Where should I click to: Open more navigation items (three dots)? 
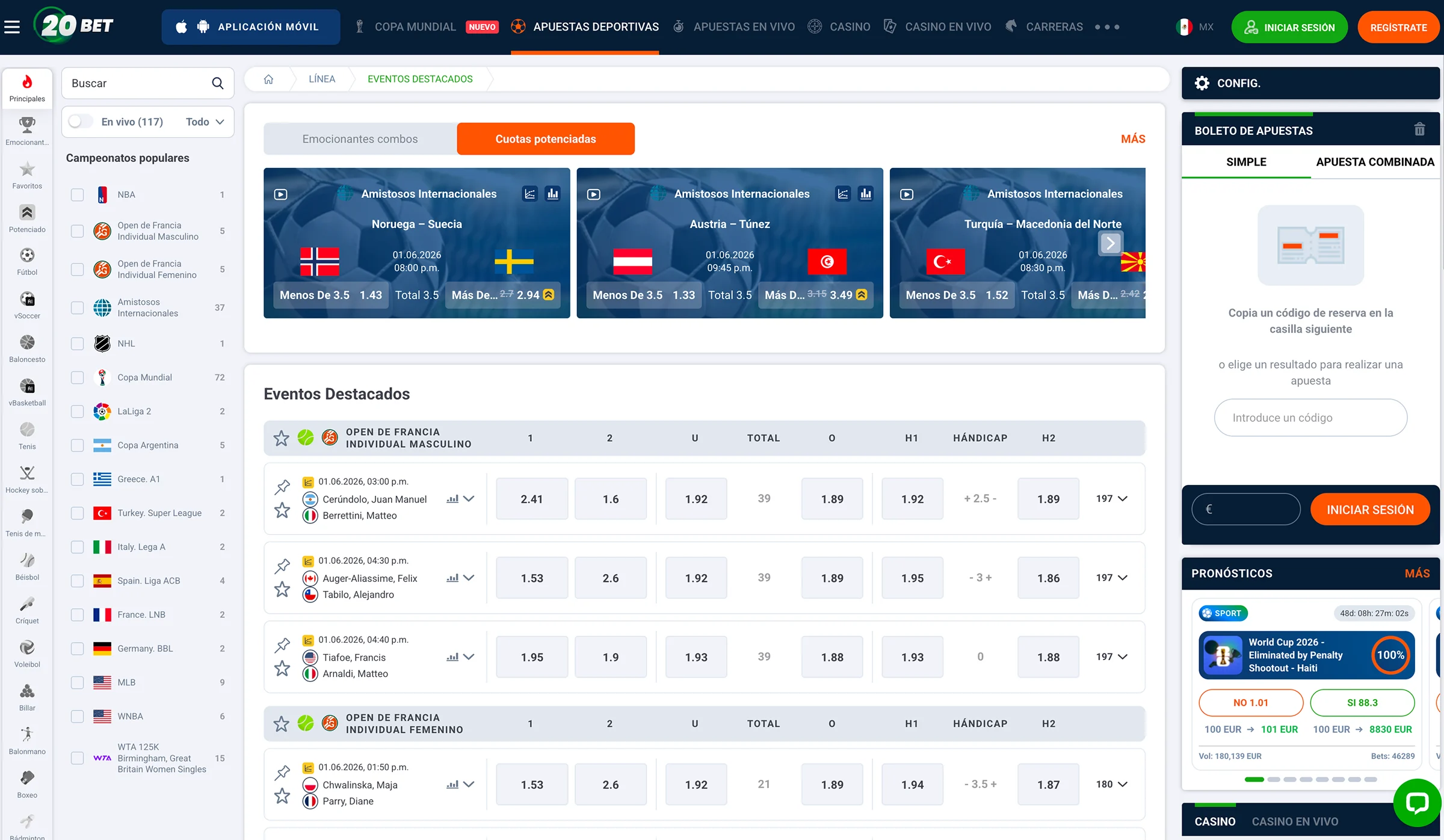(x=1107, y=27)
